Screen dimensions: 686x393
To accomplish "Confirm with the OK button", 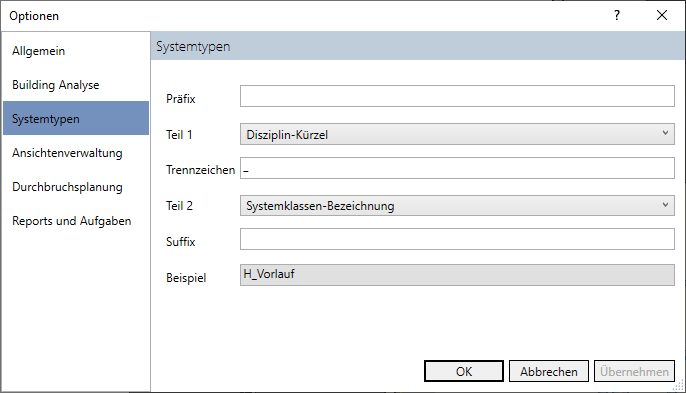I will [x=464, y=371].
